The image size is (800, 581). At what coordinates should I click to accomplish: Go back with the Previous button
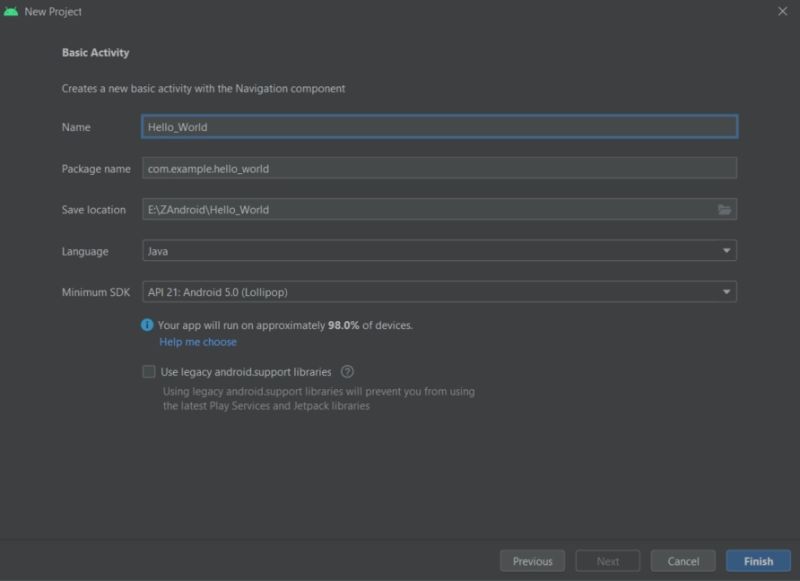pos(532,561)
